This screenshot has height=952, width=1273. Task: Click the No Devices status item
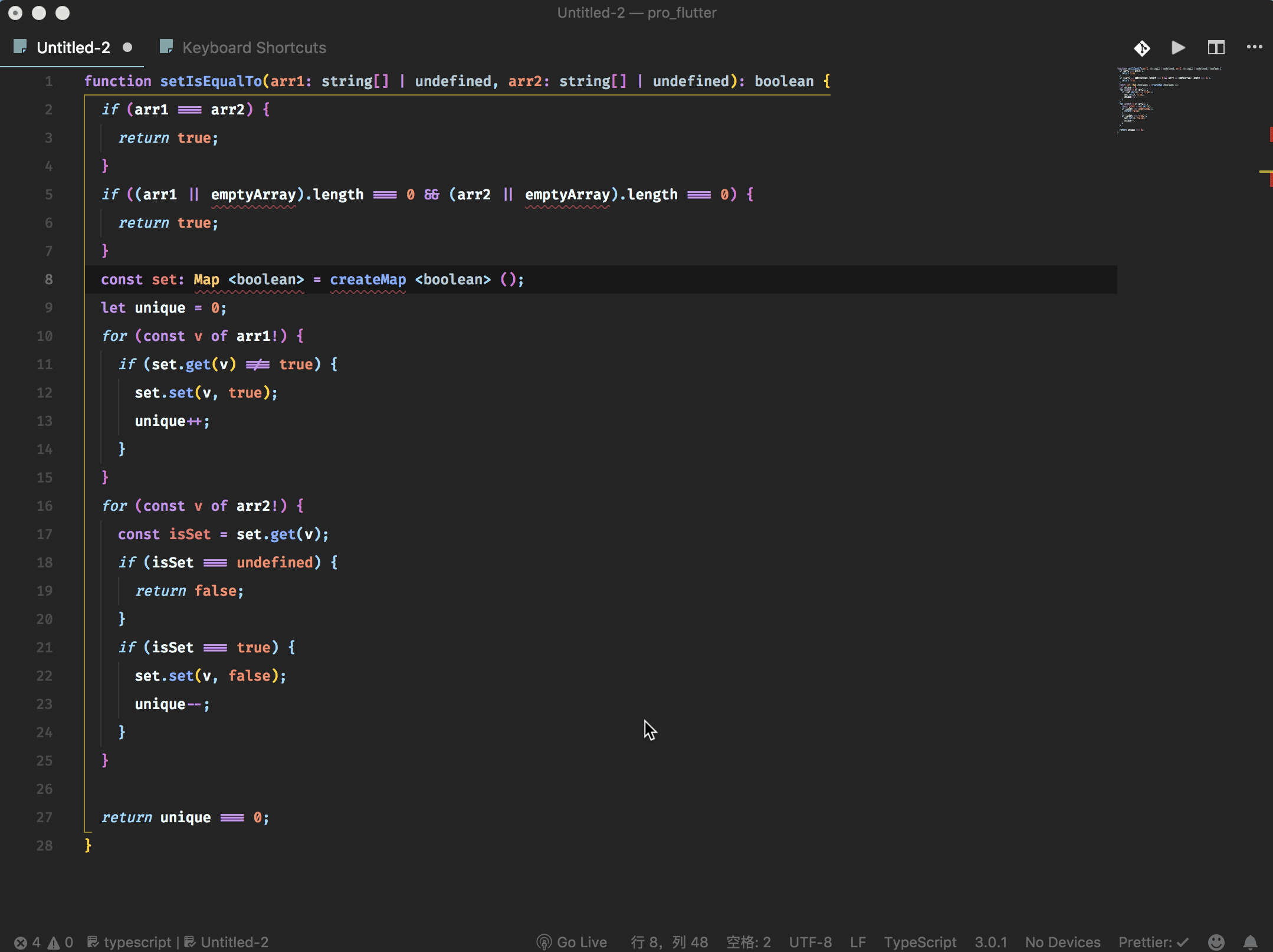[x=1062, y=942]
